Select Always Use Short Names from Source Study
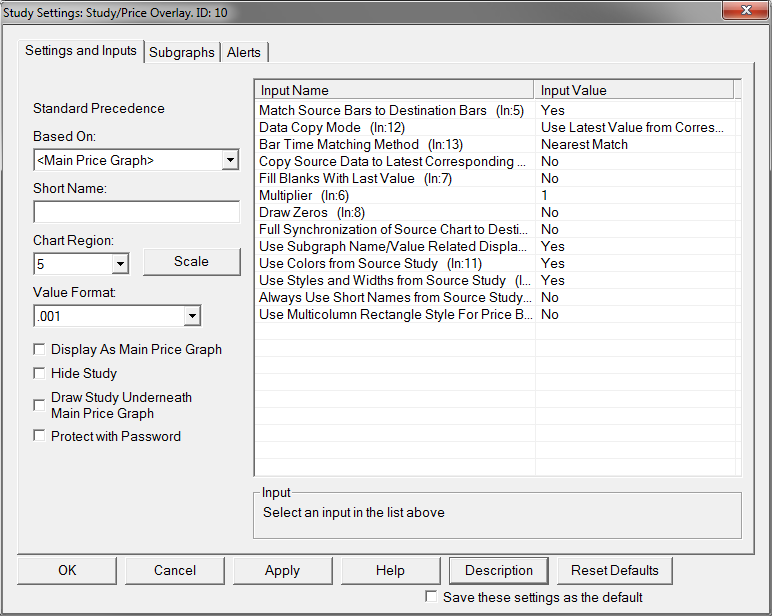This screenshot has width=772, height=616. tap(497, 297)
